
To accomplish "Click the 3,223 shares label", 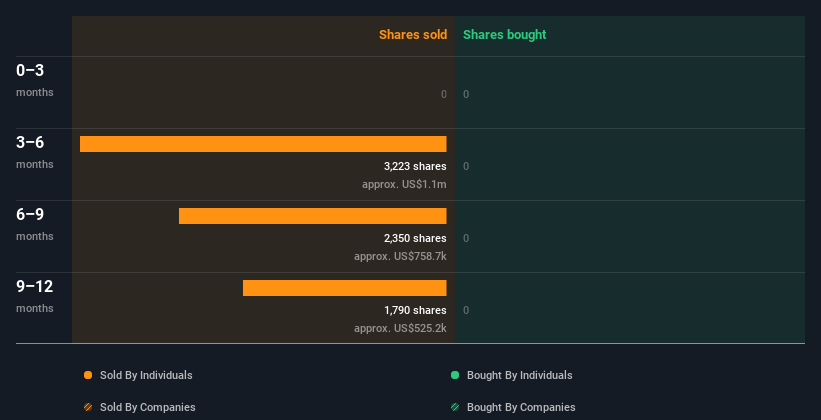I will coord(415,167).
